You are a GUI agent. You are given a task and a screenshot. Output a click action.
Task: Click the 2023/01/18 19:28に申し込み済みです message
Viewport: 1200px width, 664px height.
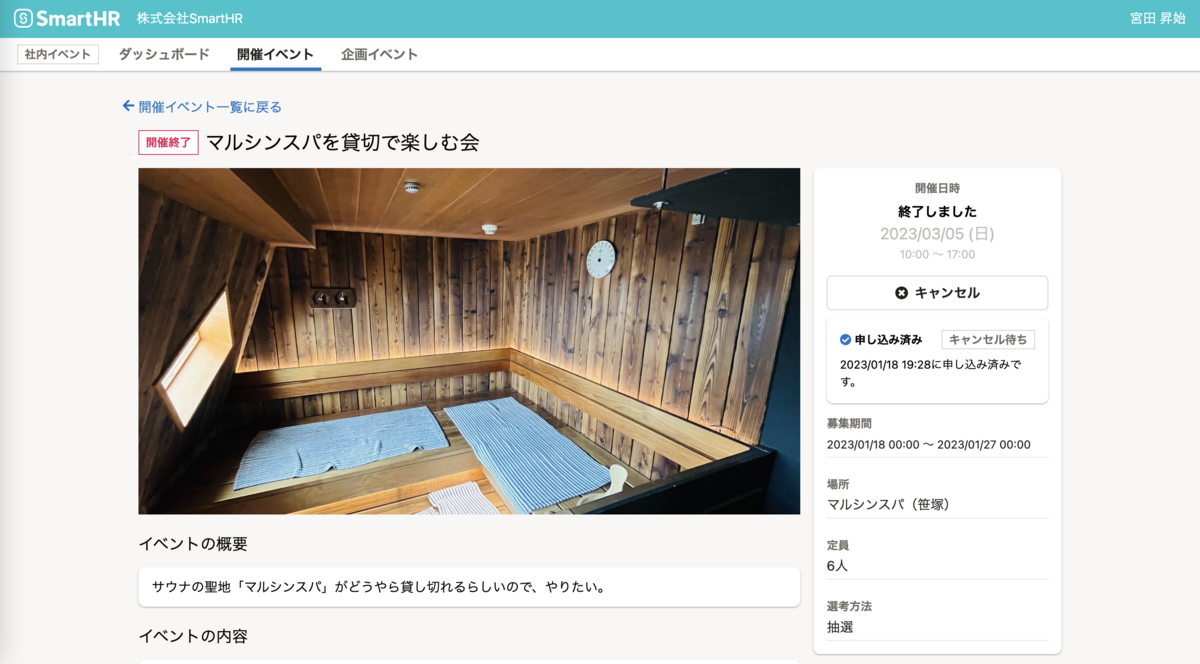click(x=931, y=373)
